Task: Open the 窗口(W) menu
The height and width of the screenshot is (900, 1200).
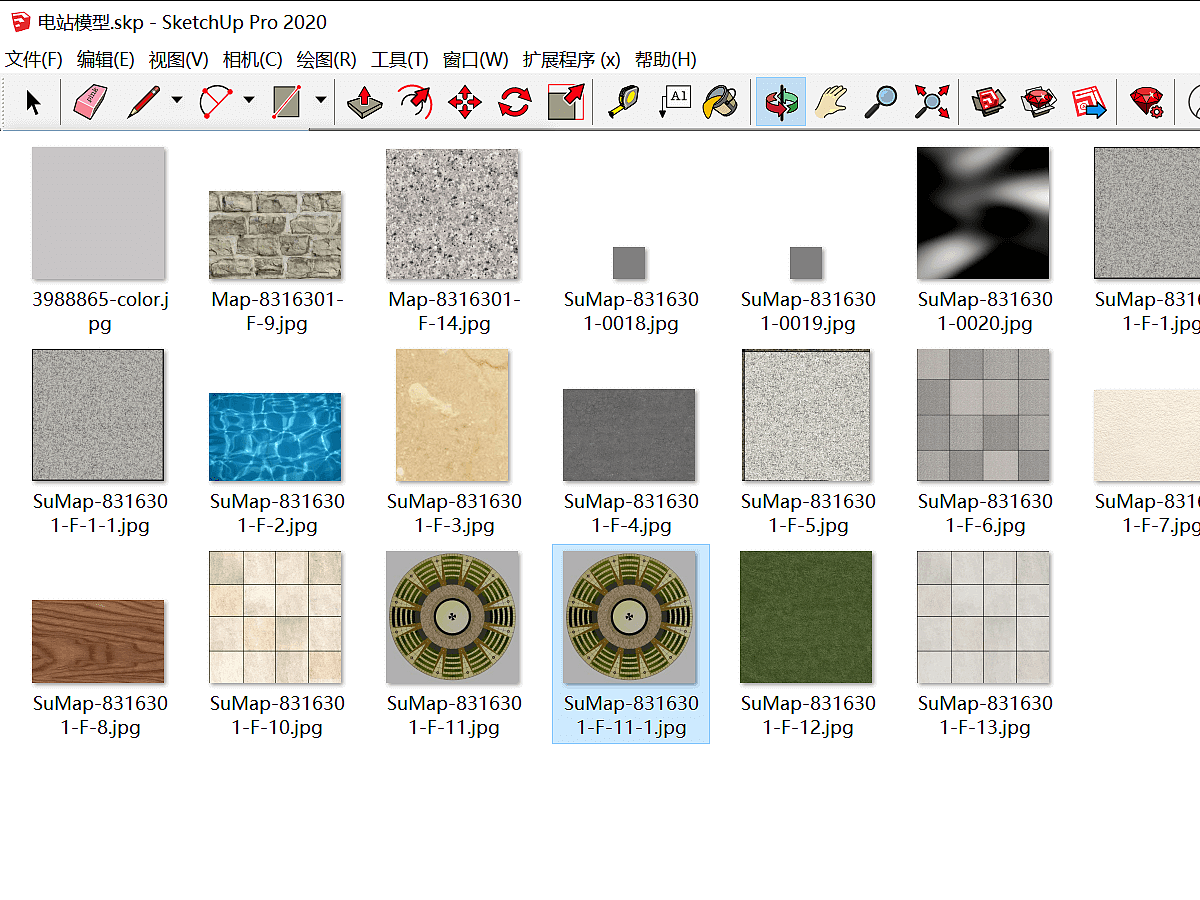Action: [x=474, y=60]
